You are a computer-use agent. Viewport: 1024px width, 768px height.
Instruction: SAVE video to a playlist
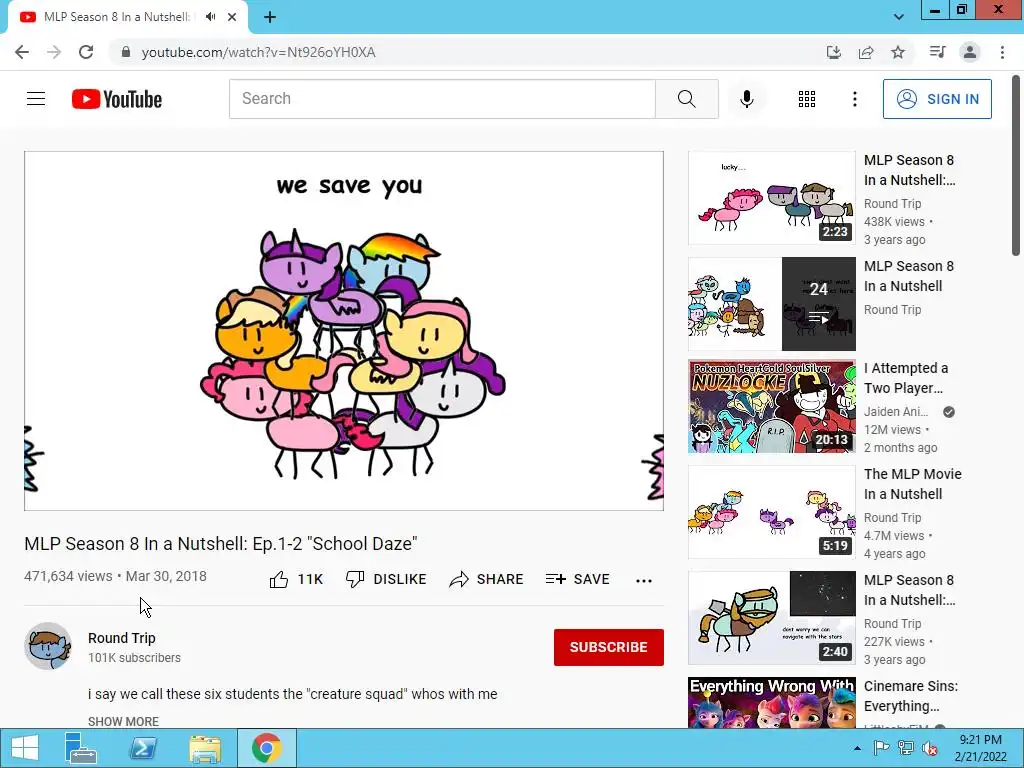click(x=577, y=579)
